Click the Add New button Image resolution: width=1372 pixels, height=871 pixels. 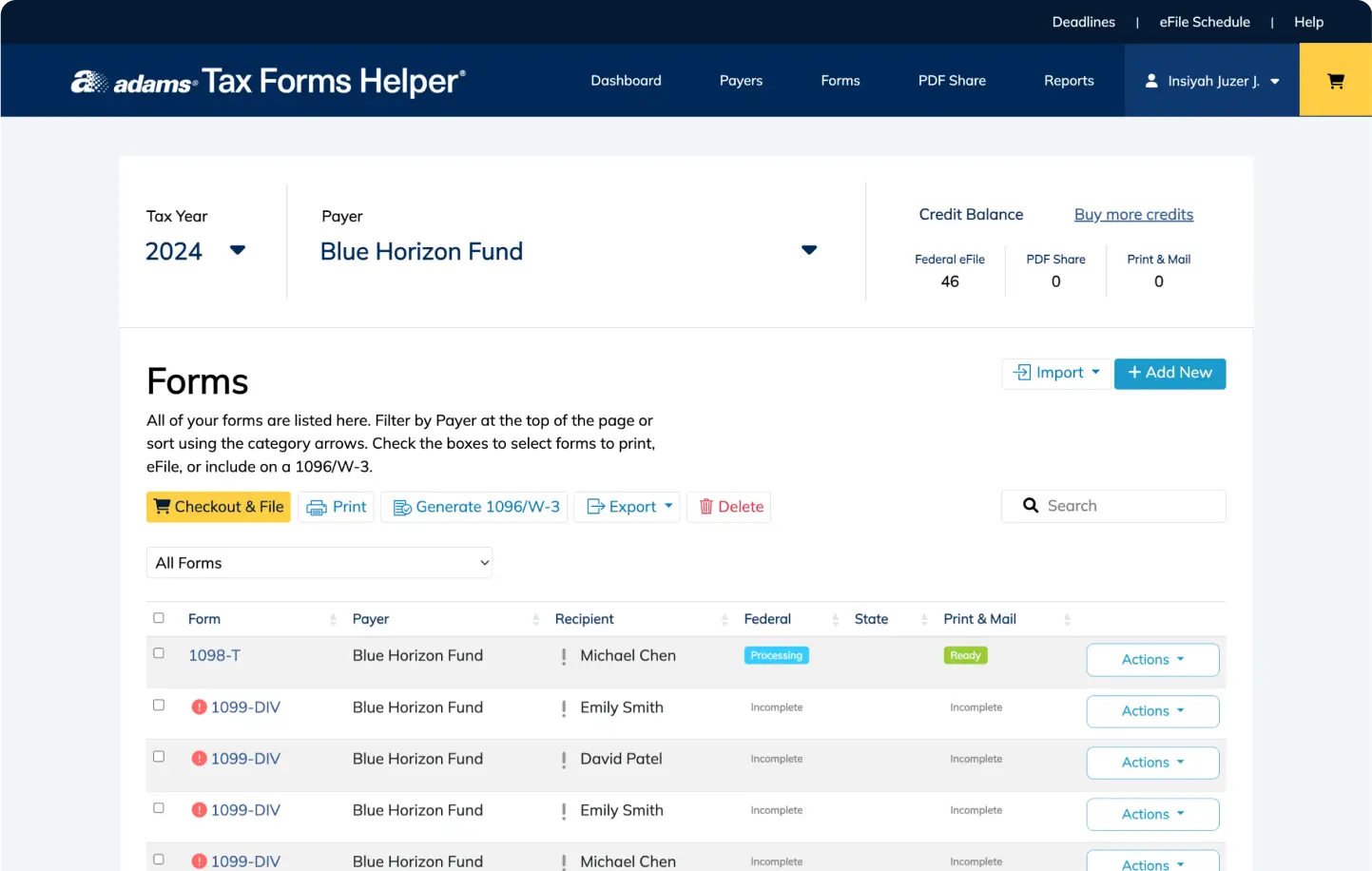point(1169,373)
